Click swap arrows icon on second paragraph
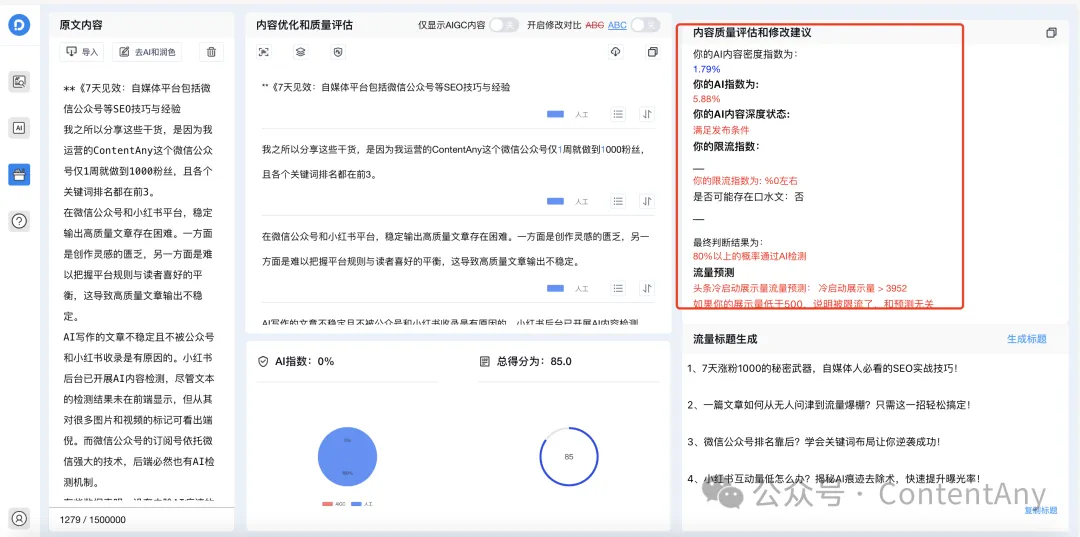Viewport: 1080px width, 537px height. [x=647, y=201]
